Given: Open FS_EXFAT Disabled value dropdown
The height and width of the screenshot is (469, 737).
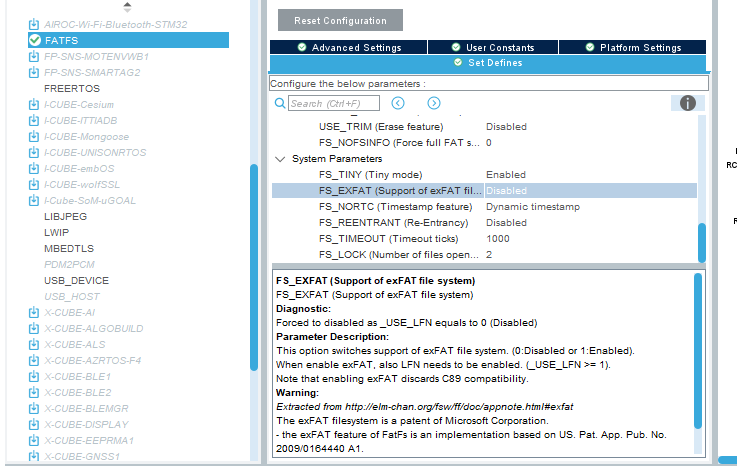Looking at the screenshot, I should tap(590, 190).
